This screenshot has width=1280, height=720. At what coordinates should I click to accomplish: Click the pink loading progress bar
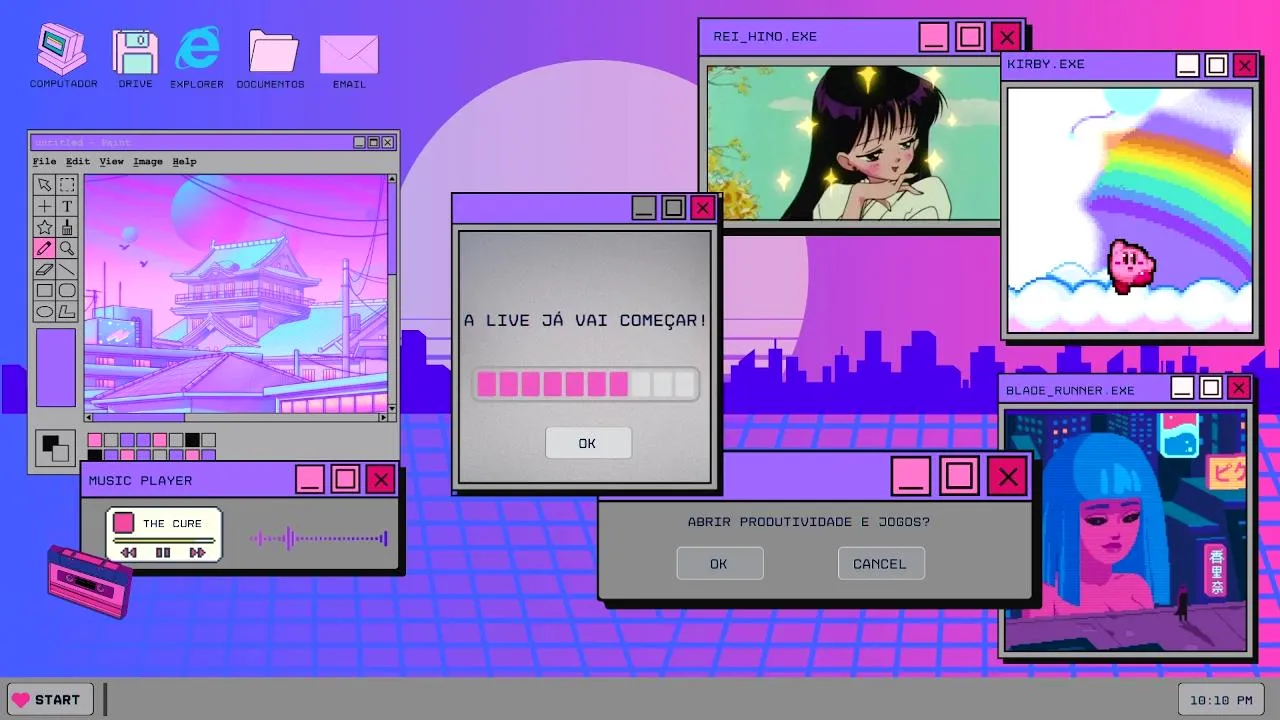[586, 384]
